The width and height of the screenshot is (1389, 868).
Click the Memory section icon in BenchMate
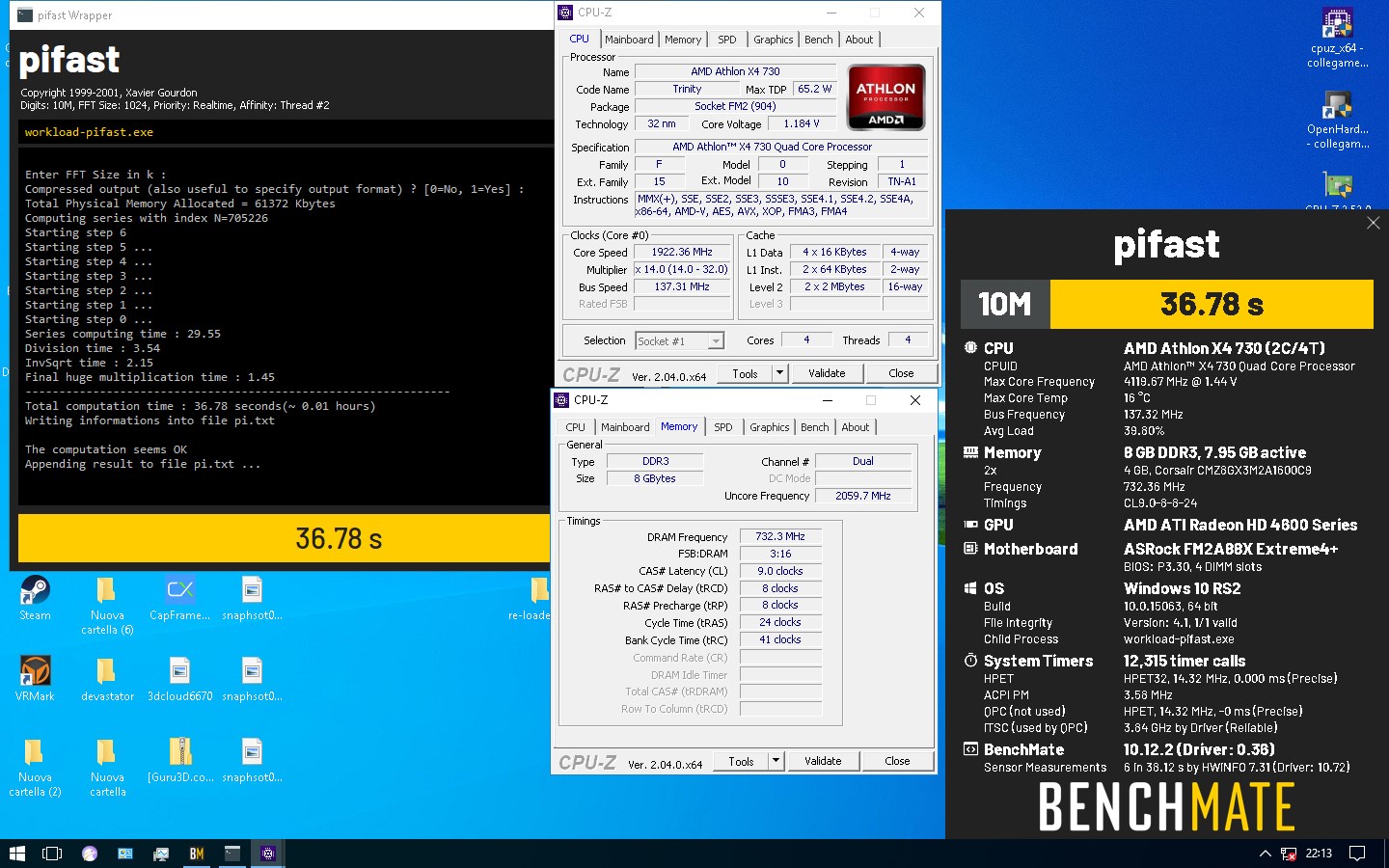tap(970, 451)
